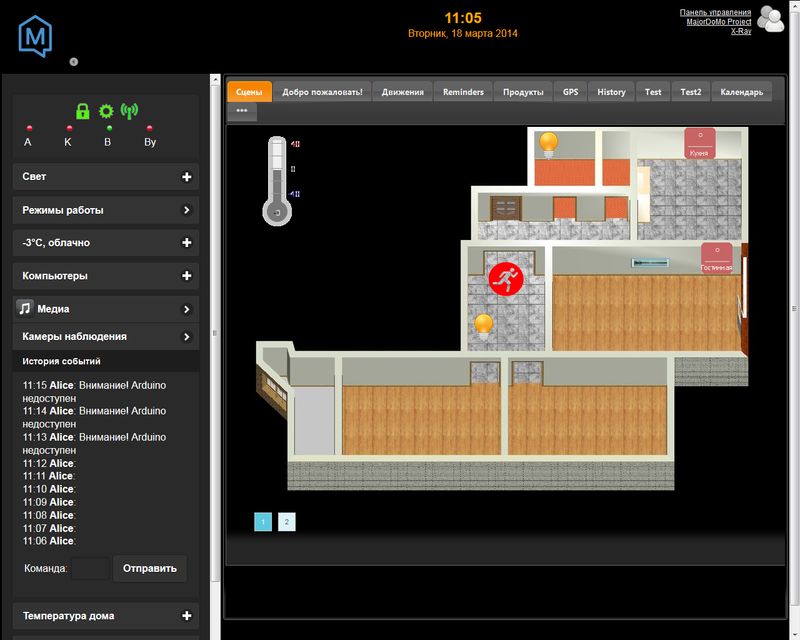The height and width of the screenshot is (640, 800).
Task: Toggle the light bulb in the top room
Action: coord(548,144)
